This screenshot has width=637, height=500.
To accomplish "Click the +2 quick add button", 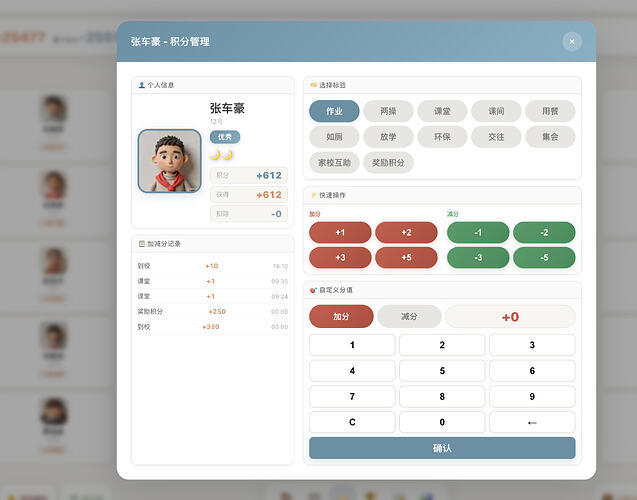I will (406, 232).
